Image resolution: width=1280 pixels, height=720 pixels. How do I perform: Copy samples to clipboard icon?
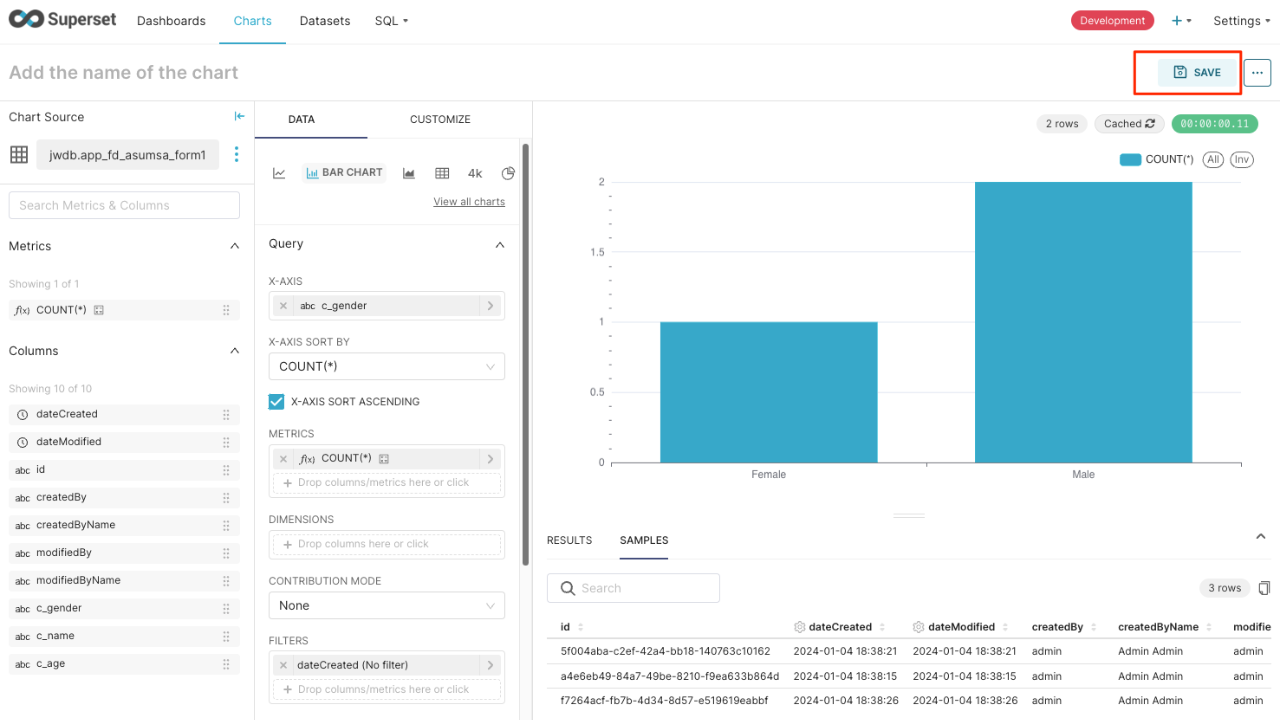point(1264,588)
